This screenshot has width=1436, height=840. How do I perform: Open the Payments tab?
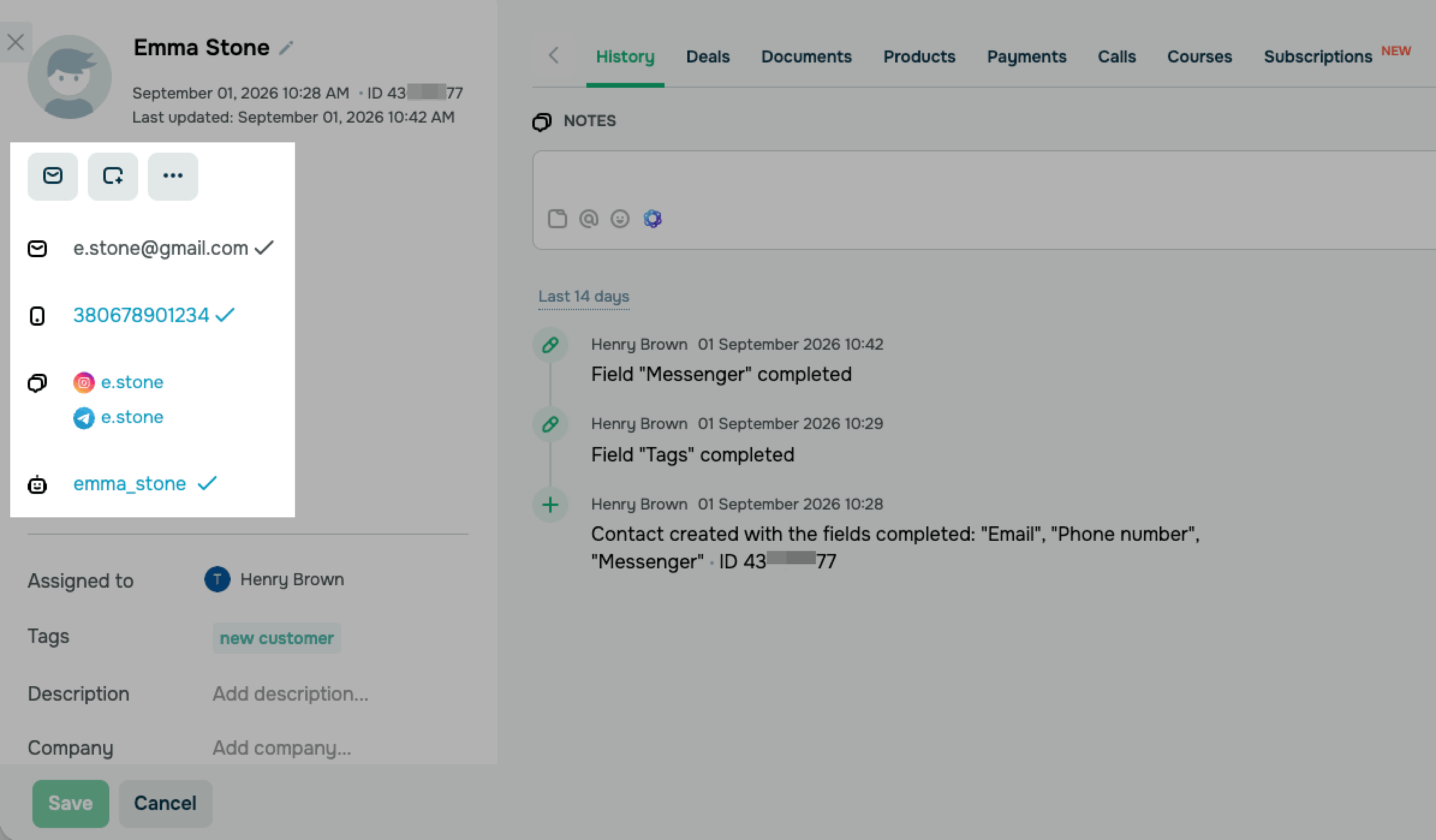pyautogui.click(x=1026, y=56)
